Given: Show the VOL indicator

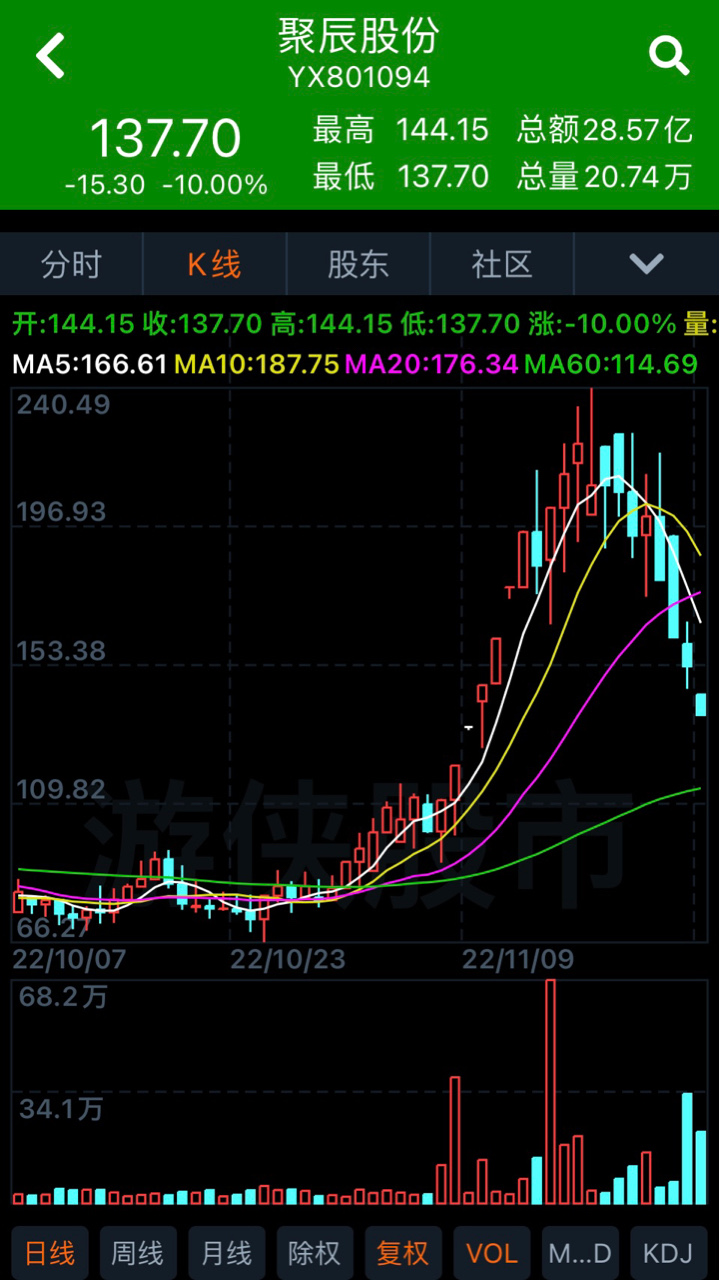Looking at the screenshot, I should click(492, 1253).
